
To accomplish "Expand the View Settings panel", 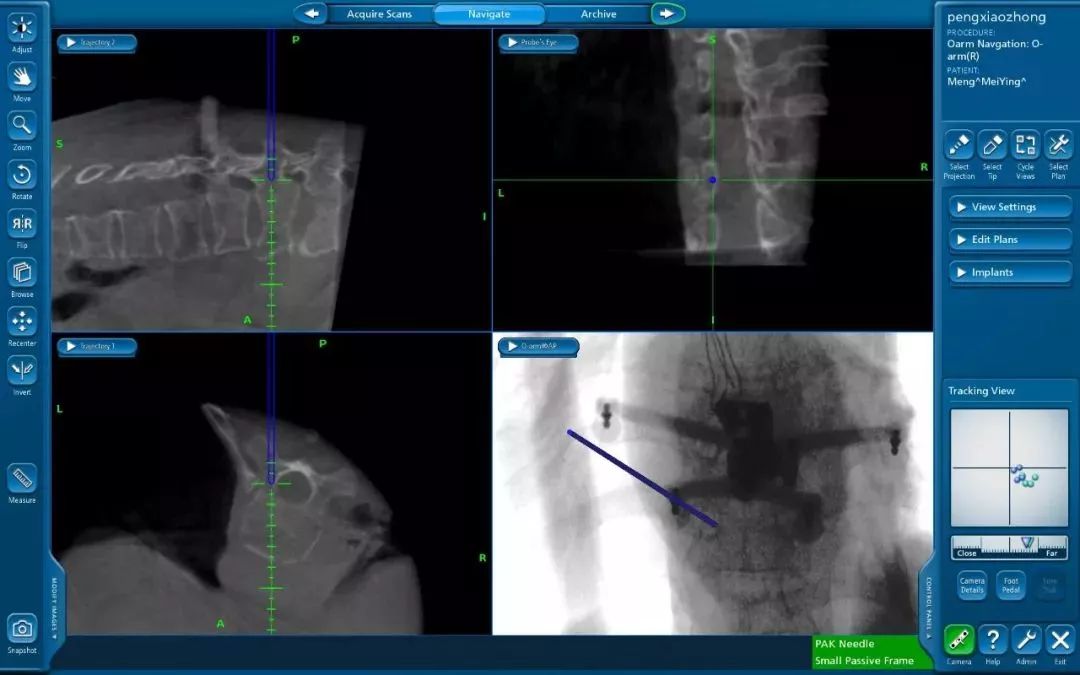I will (x=1010, y=207).
